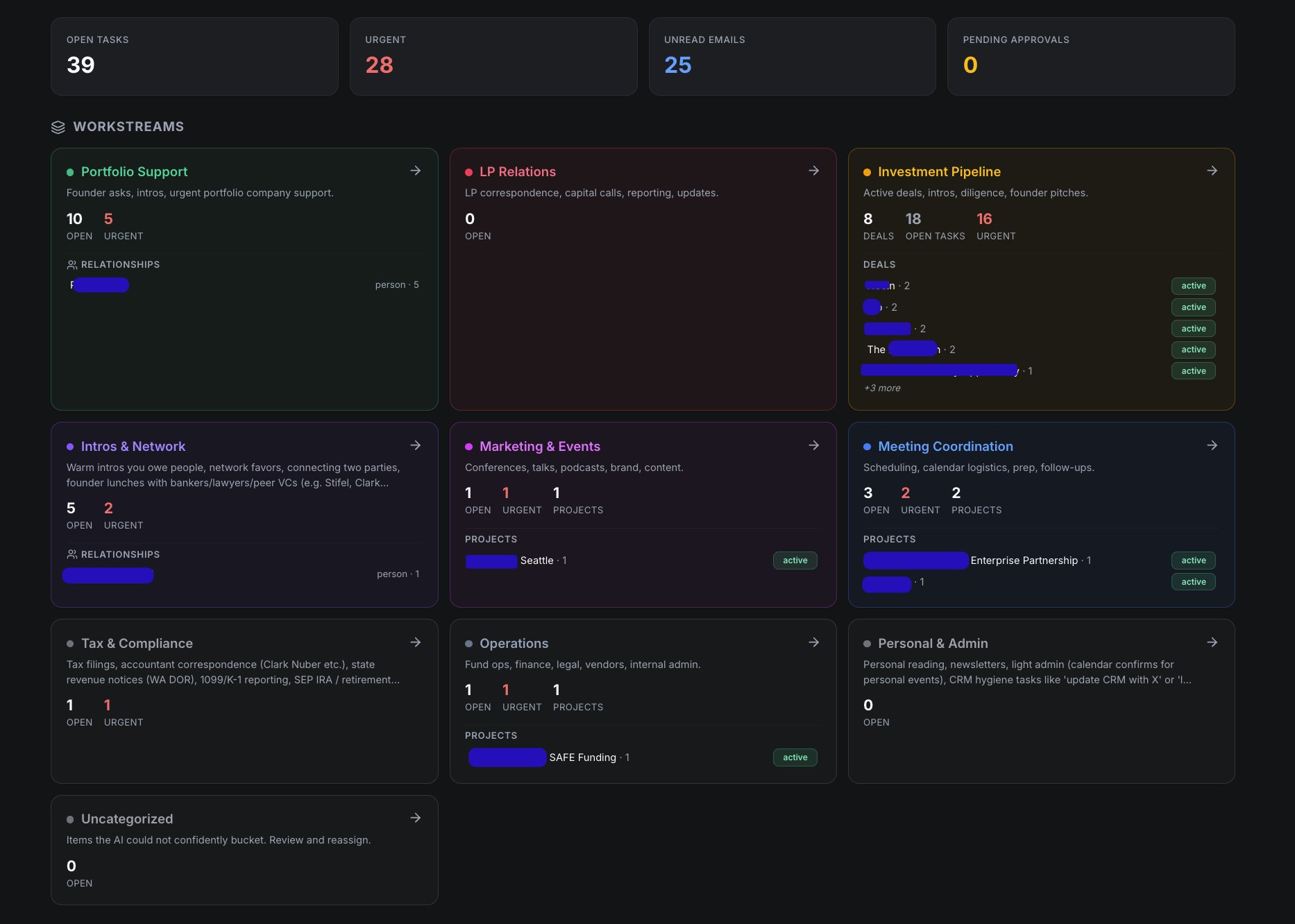Open the Open Tasks 39 summary card
Viewport: 1295px width, 924px height.
click(194, 57)
